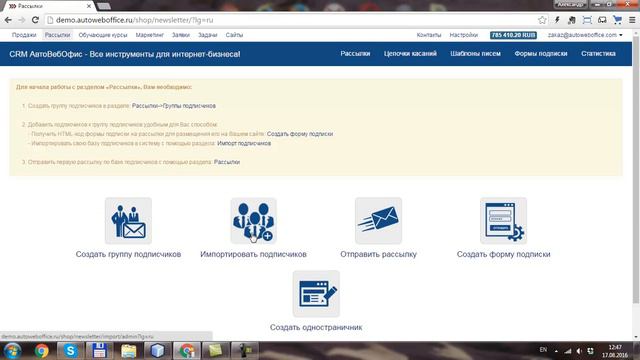This screenshot has width=640, height=360.
Task: Switch to the Формы подписки tab
Action: point(541,53)
